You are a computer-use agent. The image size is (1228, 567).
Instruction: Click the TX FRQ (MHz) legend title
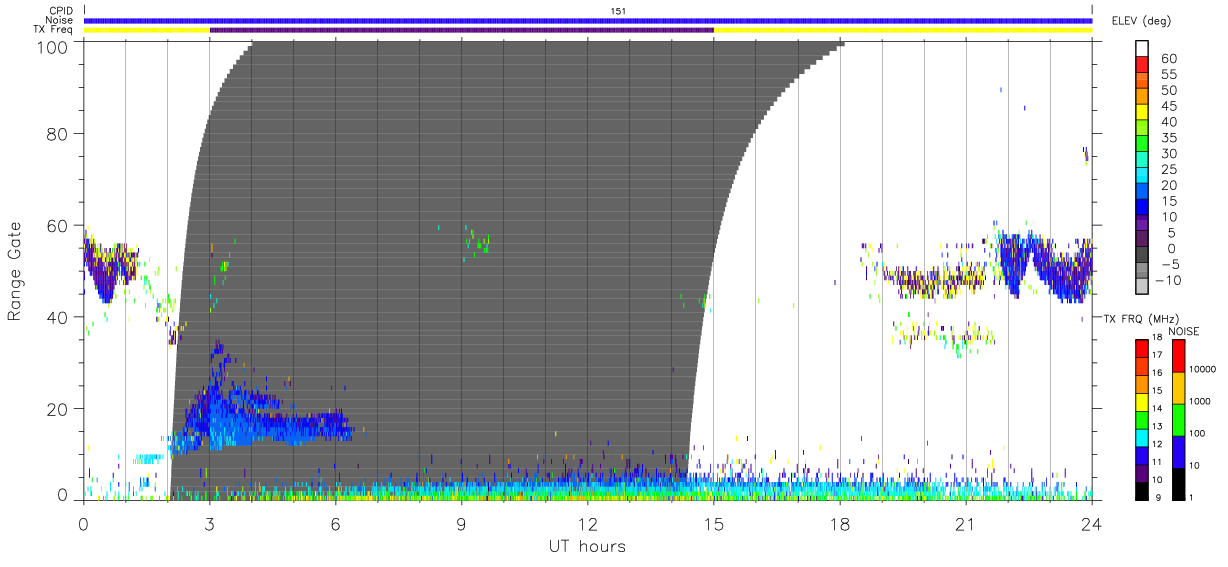click(x=1141, y=318)
